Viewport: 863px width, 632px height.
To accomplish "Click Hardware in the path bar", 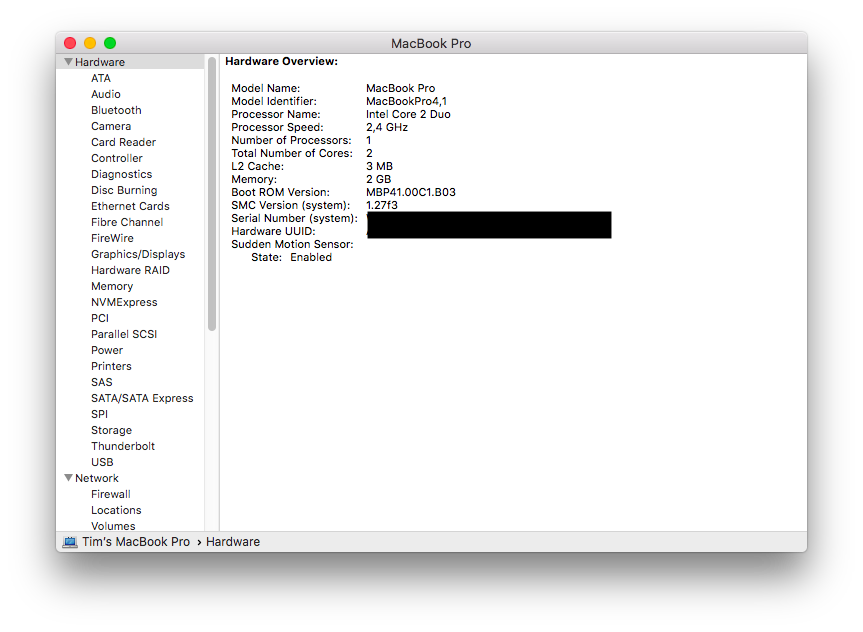I will (x=233, y=542).
